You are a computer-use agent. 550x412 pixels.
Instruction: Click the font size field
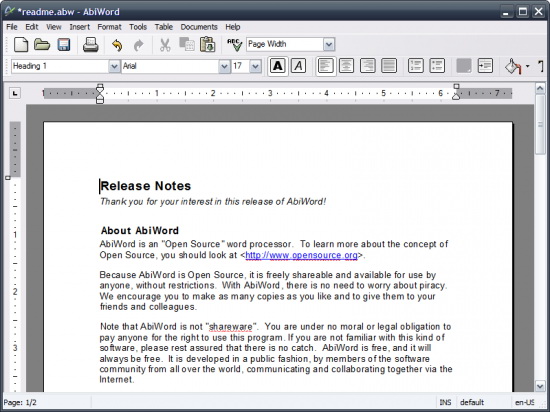point(241,66)
